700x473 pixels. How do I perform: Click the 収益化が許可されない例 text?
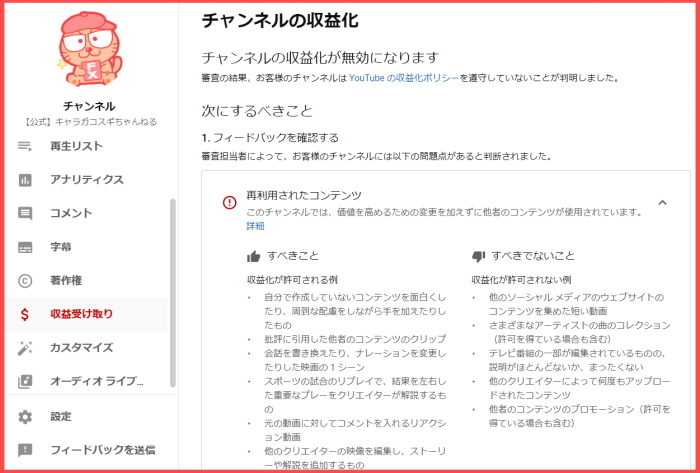click(x=521, y=280)
